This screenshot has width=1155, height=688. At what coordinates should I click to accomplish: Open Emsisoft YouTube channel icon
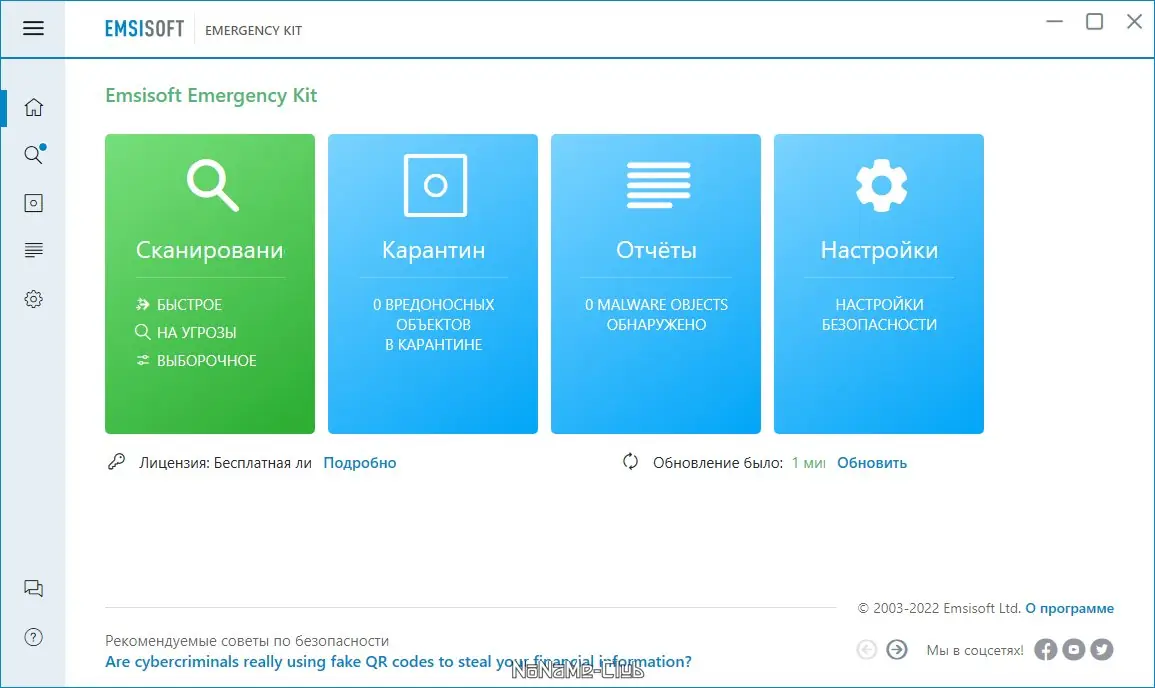1073,649
